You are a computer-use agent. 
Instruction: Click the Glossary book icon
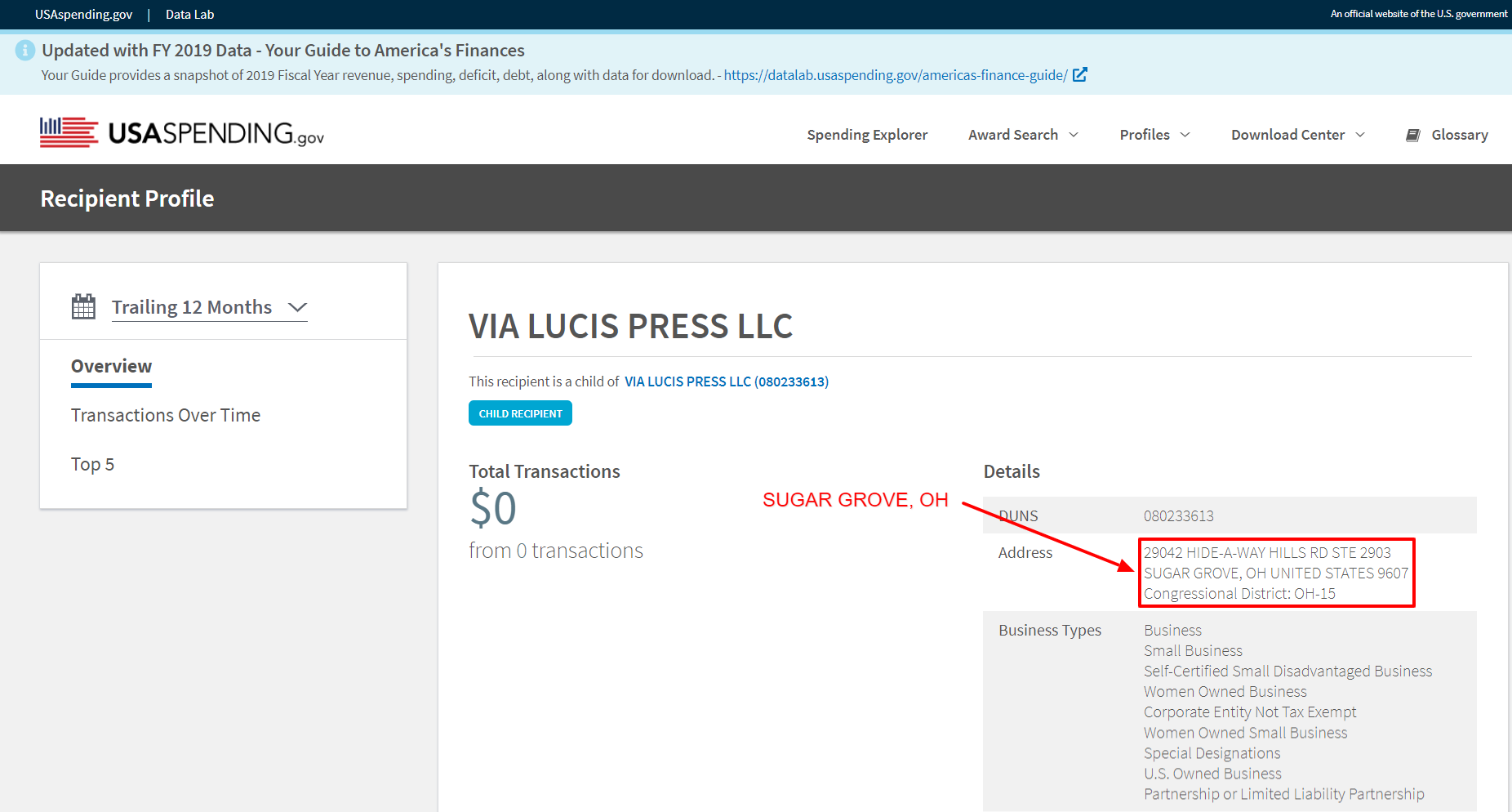(x=1413, y=135)
